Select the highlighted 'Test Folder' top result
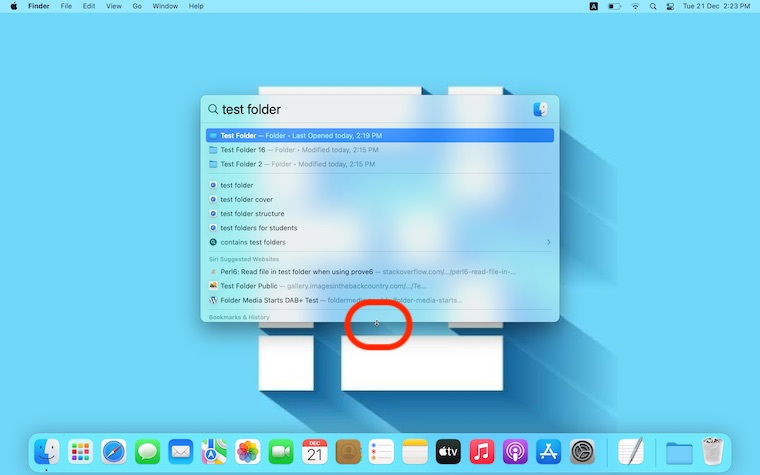Screen dimensions: 760x475 (x=380, y=135)
